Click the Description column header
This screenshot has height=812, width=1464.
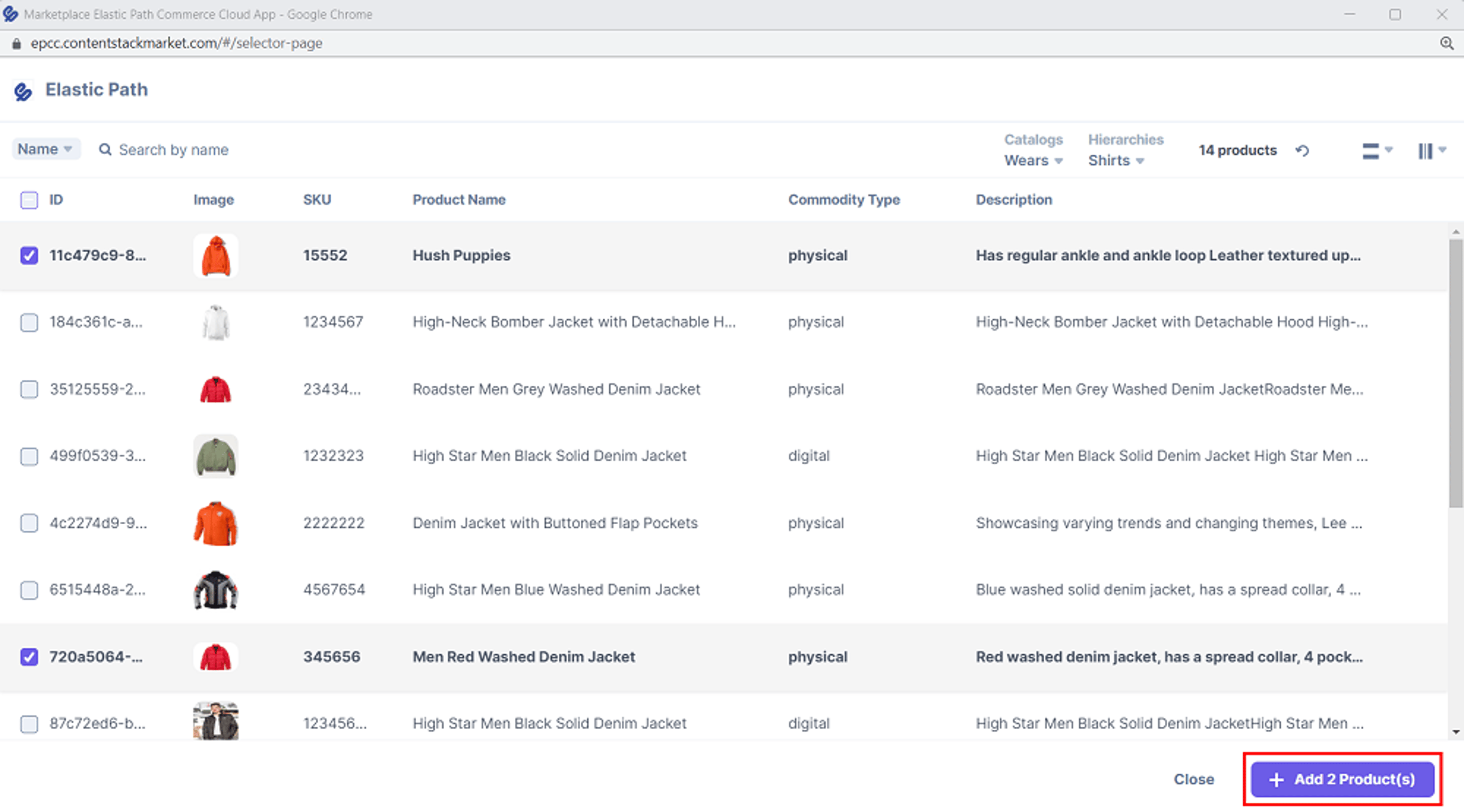(x=1014, y=200)
